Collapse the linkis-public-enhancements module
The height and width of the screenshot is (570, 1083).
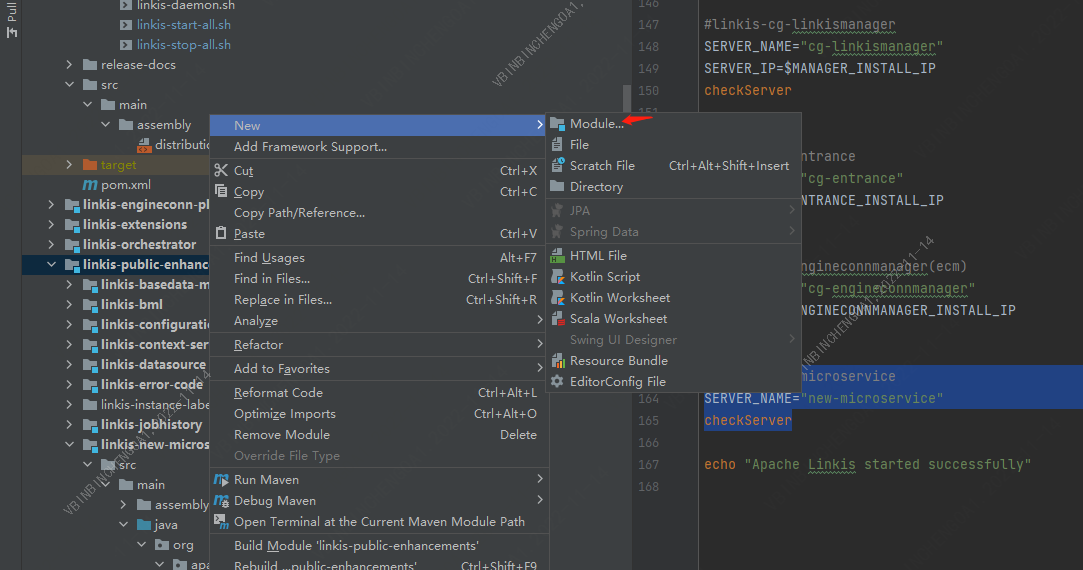(x=51, y=265)
